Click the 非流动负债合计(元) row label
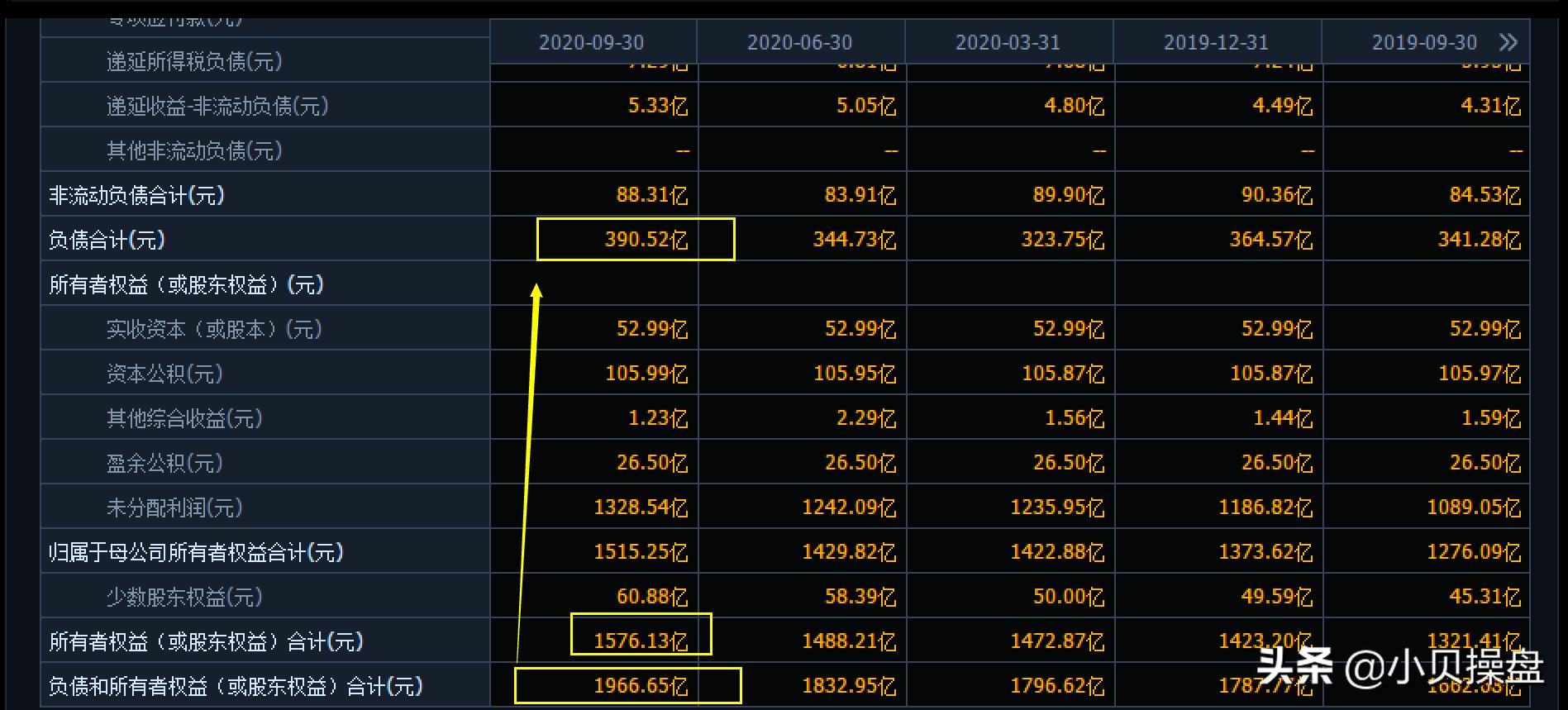Image resolution: width=1568 pixels, height=710 pixels. point(136,195)
